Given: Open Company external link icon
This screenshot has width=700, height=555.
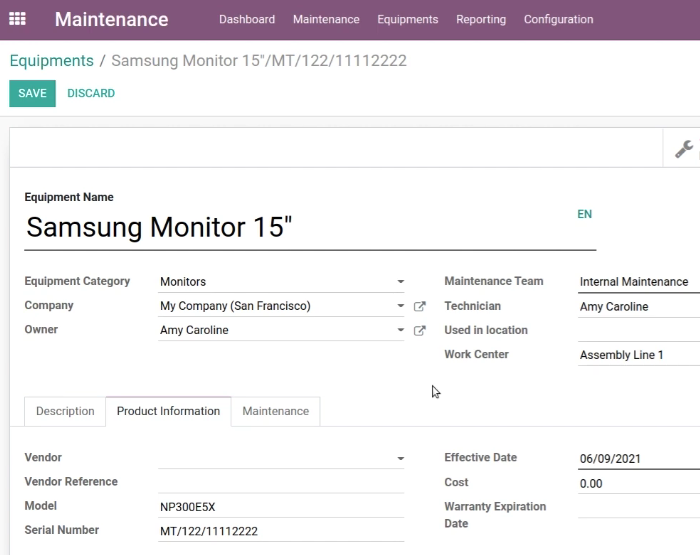Looking at the screenshot, I should 419,306.
